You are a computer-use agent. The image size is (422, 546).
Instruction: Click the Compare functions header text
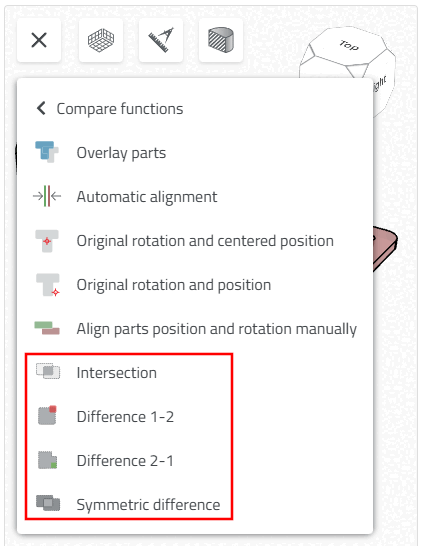(x=120, y=109)
